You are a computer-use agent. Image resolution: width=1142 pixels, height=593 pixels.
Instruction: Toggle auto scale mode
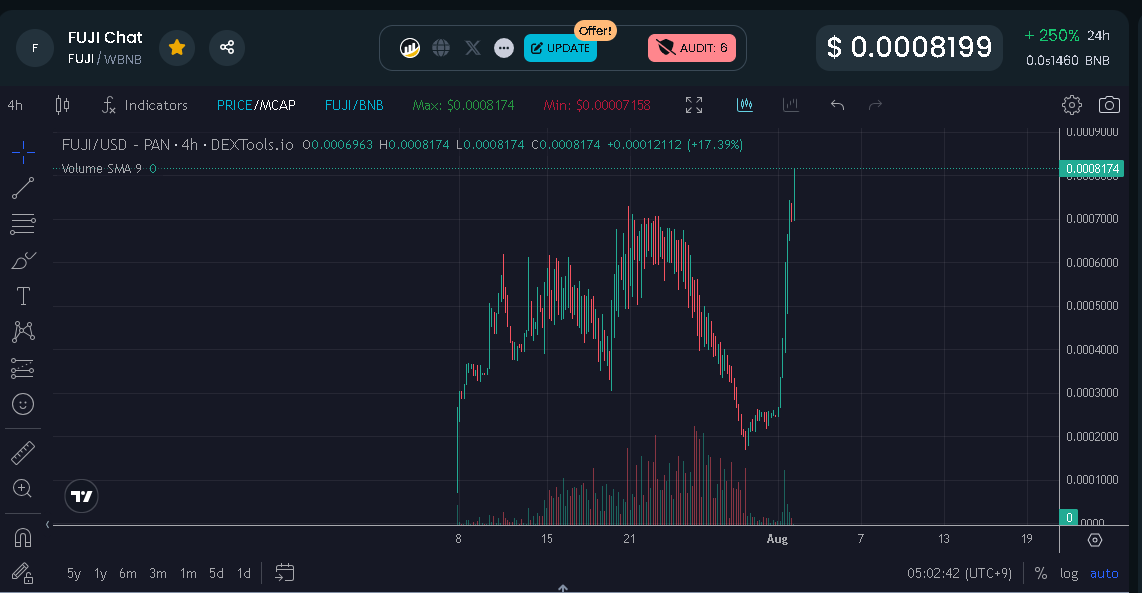pos(1104,573)
